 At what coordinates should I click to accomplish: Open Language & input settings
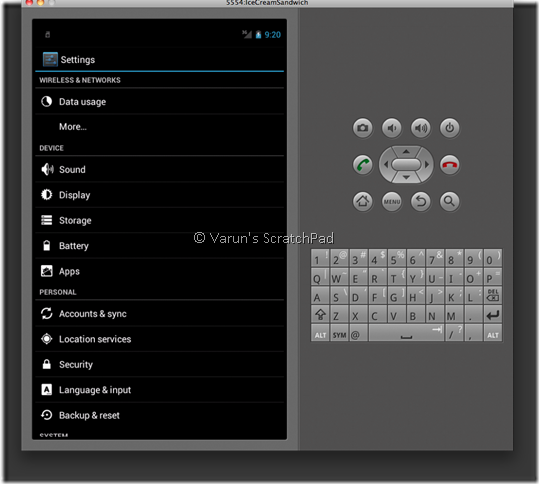pyautogui.click(x=160, y=389)
